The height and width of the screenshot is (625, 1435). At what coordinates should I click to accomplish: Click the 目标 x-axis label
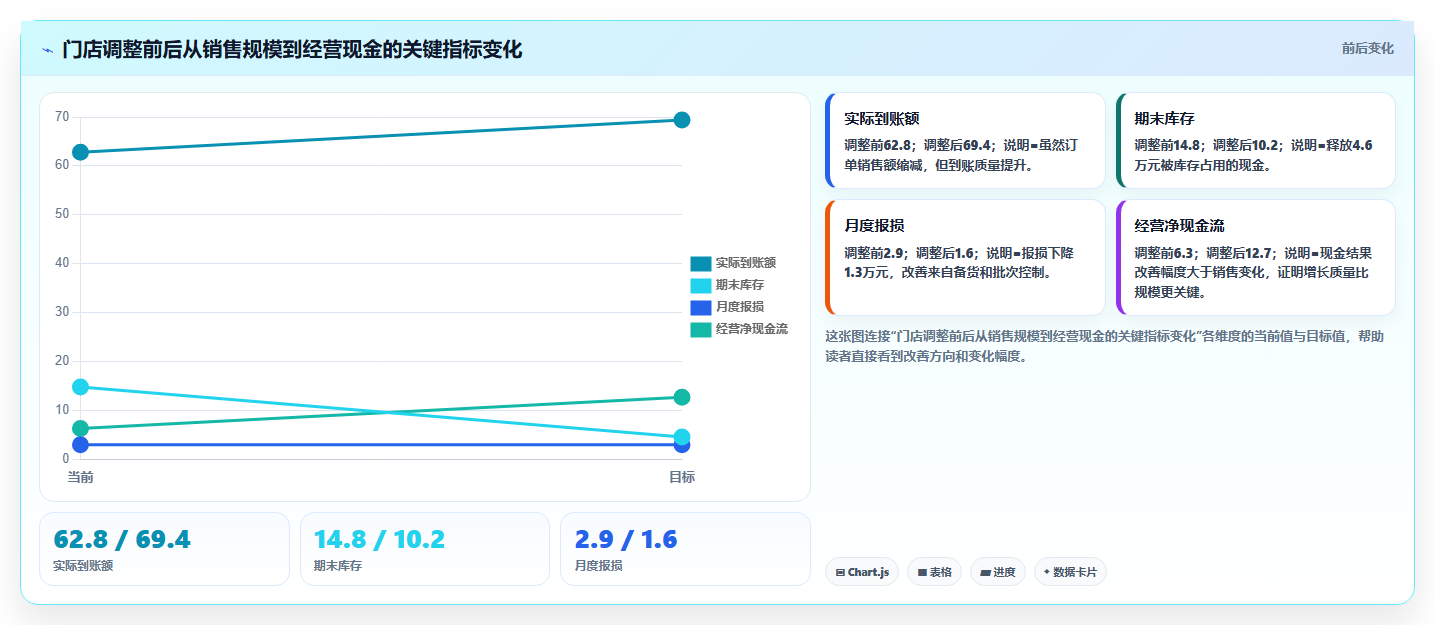click(x=682, y=477)
